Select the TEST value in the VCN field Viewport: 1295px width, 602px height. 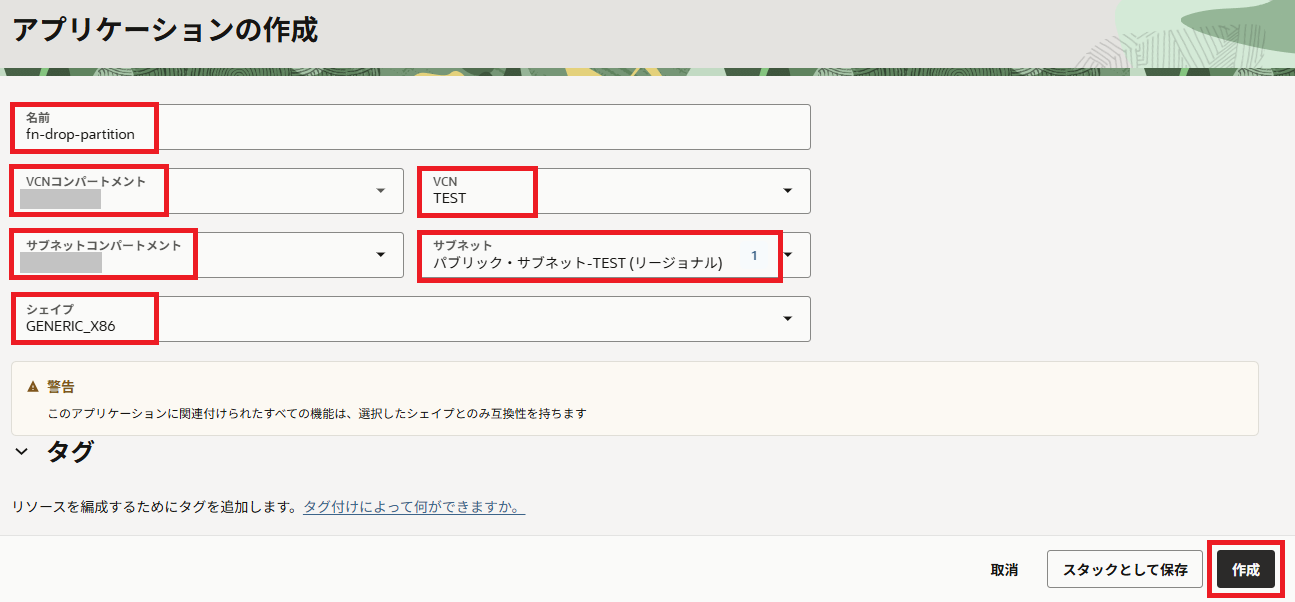[x=450, y=198]
